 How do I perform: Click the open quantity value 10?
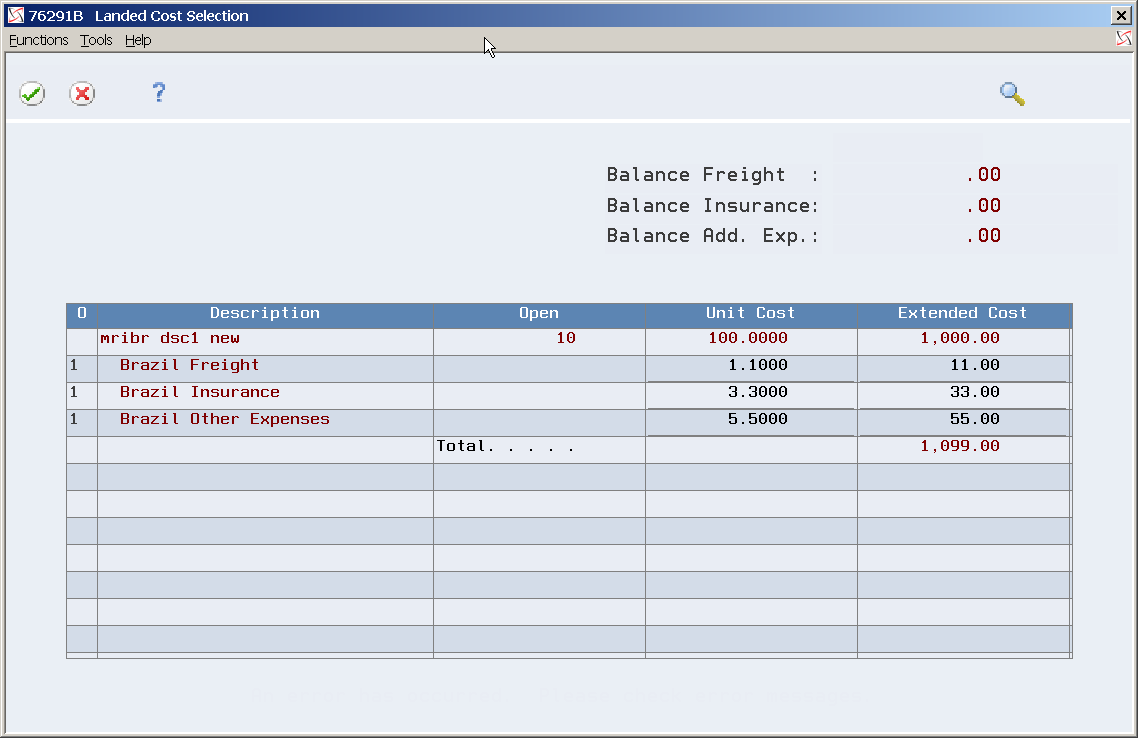click(566, 338)
